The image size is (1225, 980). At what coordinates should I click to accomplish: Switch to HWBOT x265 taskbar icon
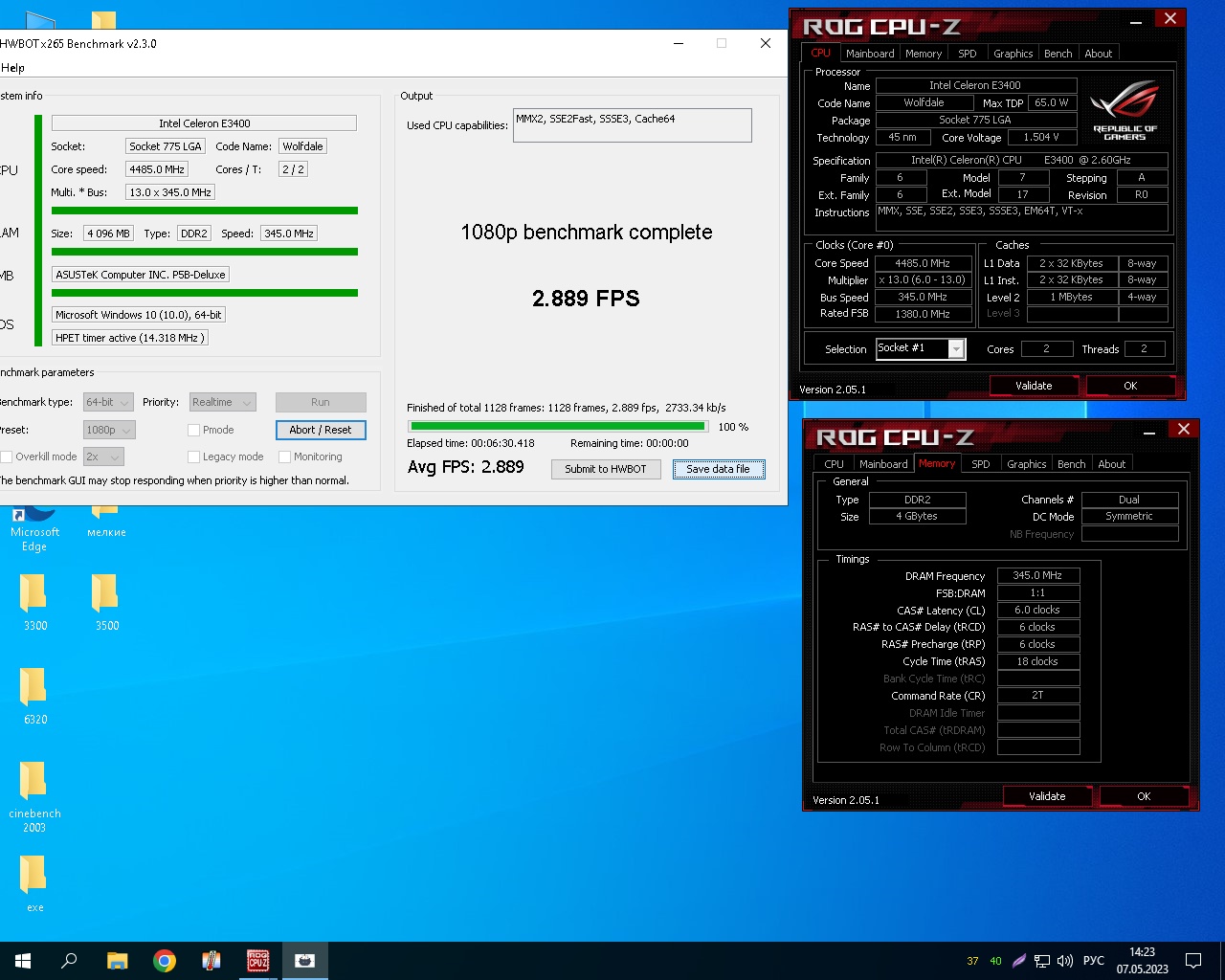point(305,961)
